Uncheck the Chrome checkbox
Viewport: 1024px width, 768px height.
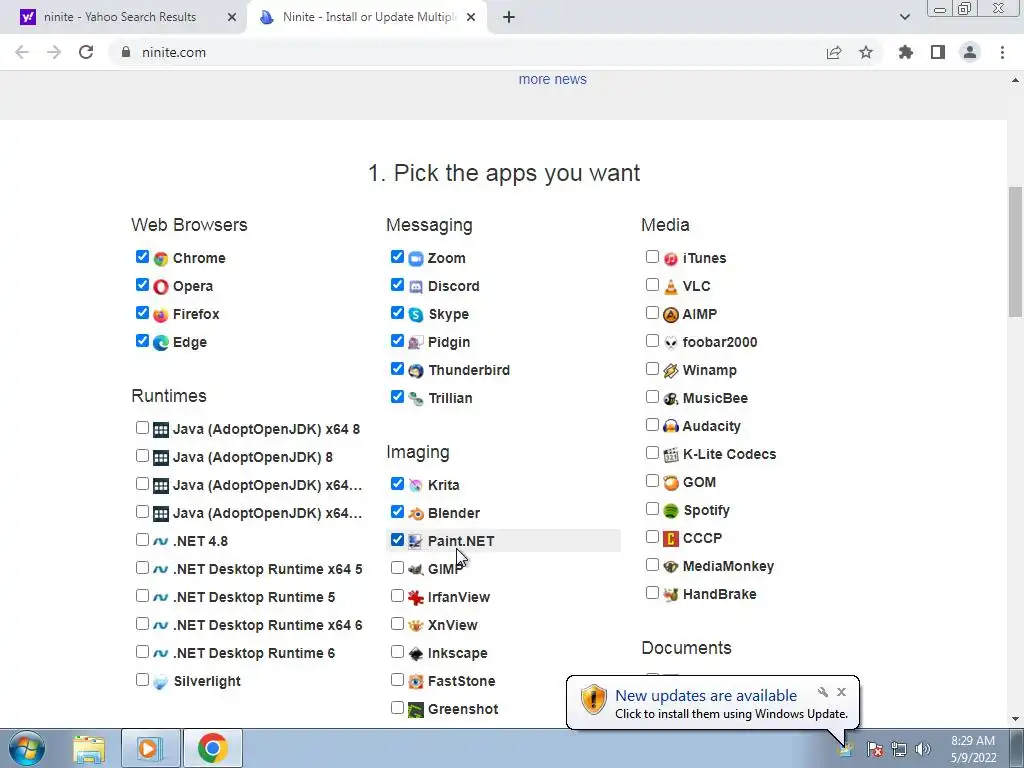142,257
